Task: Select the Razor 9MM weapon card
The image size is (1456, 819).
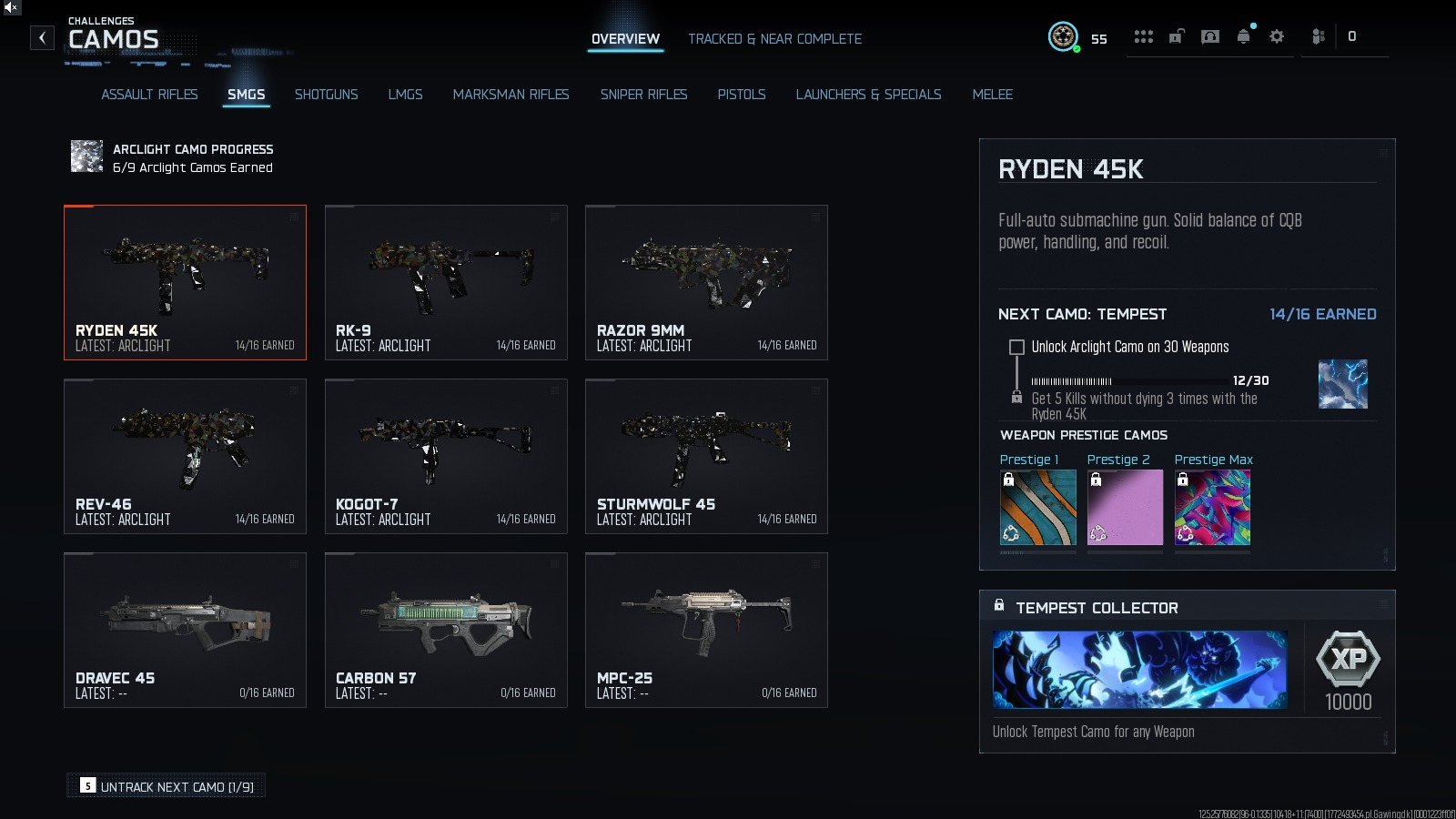Action: click(x=706, y=282)
